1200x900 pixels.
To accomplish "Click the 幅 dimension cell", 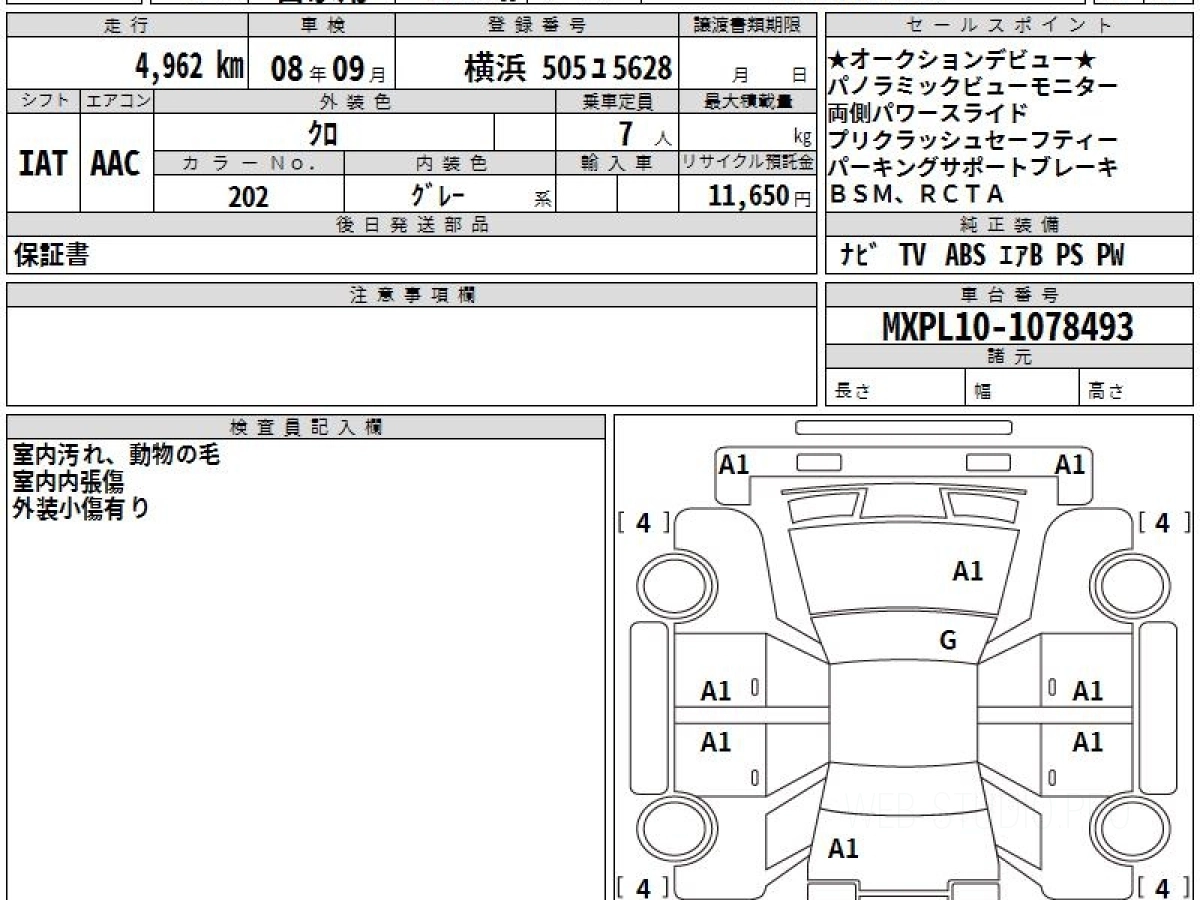I will (1022, 389).
